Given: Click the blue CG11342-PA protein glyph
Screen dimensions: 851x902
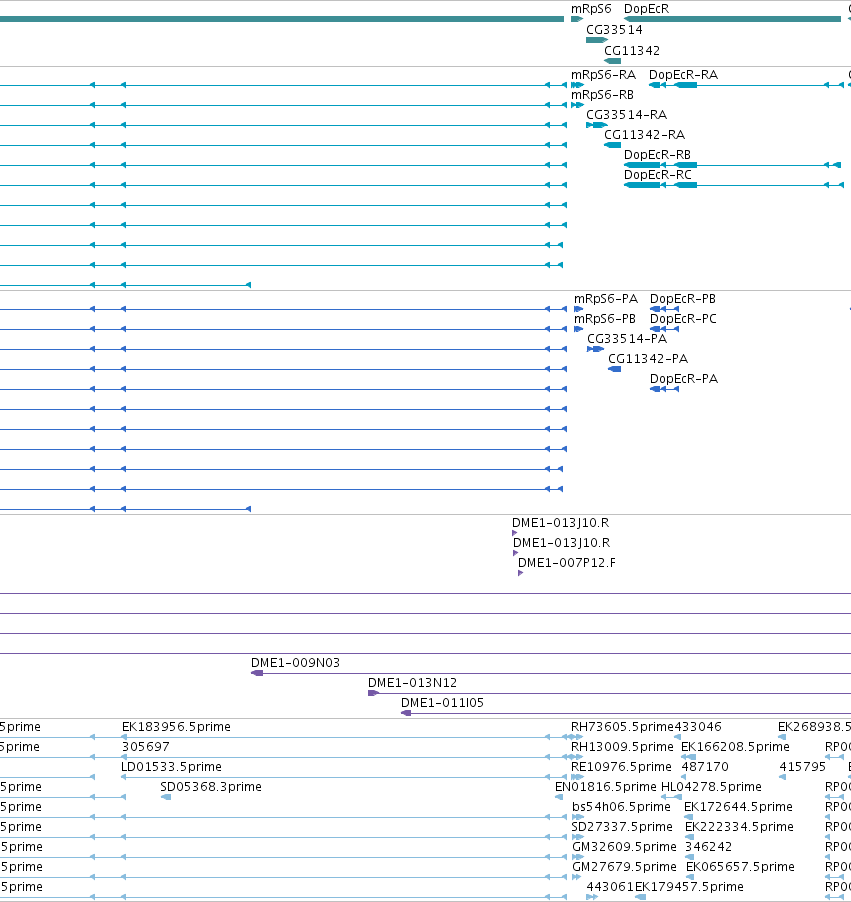Looking at the screenshot, I should pos(615,369).
